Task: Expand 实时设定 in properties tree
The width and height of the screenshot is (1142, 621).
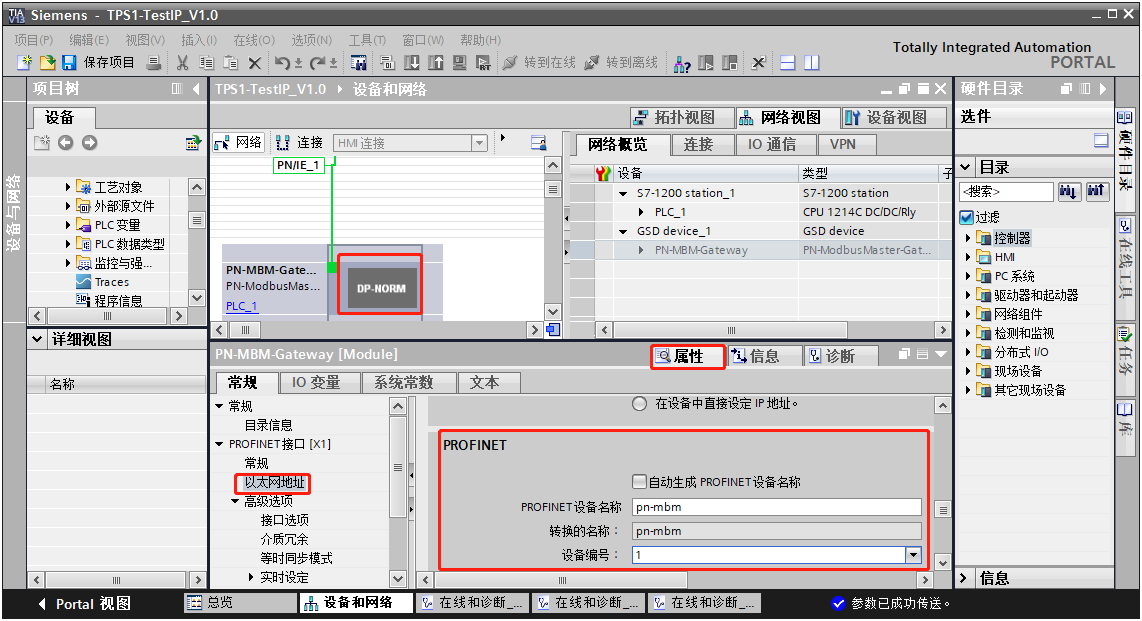Action: (251, 577)
